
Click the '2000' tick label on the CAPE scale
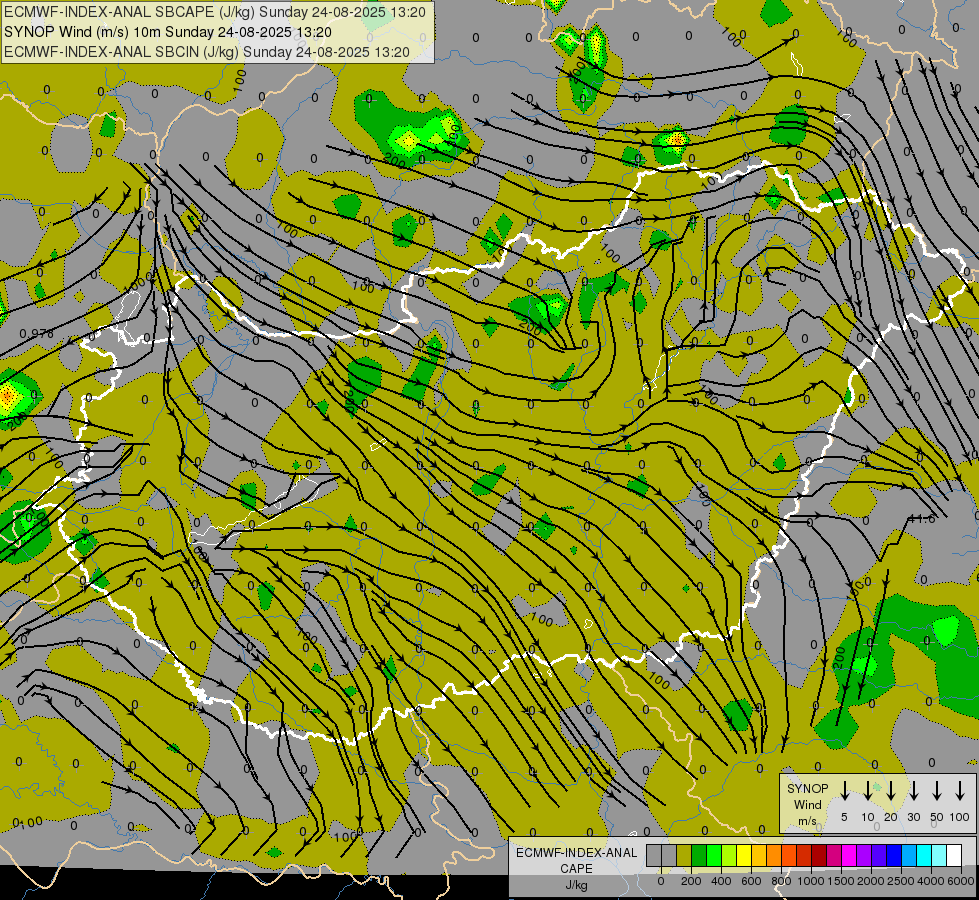pos(871,881)
